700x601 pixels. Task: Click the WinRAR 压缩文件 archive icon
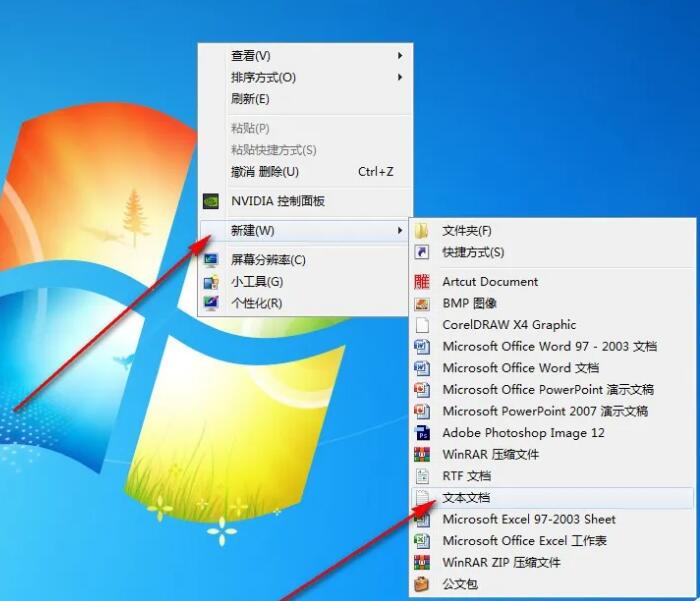(x=422, y=455)
